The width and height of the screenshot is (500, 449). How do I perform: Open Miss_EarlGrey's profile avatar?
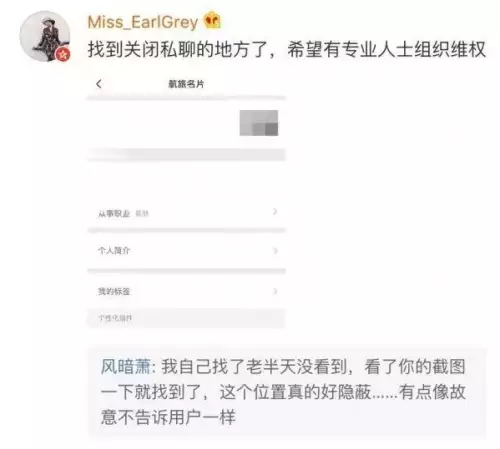coord(45,36)
